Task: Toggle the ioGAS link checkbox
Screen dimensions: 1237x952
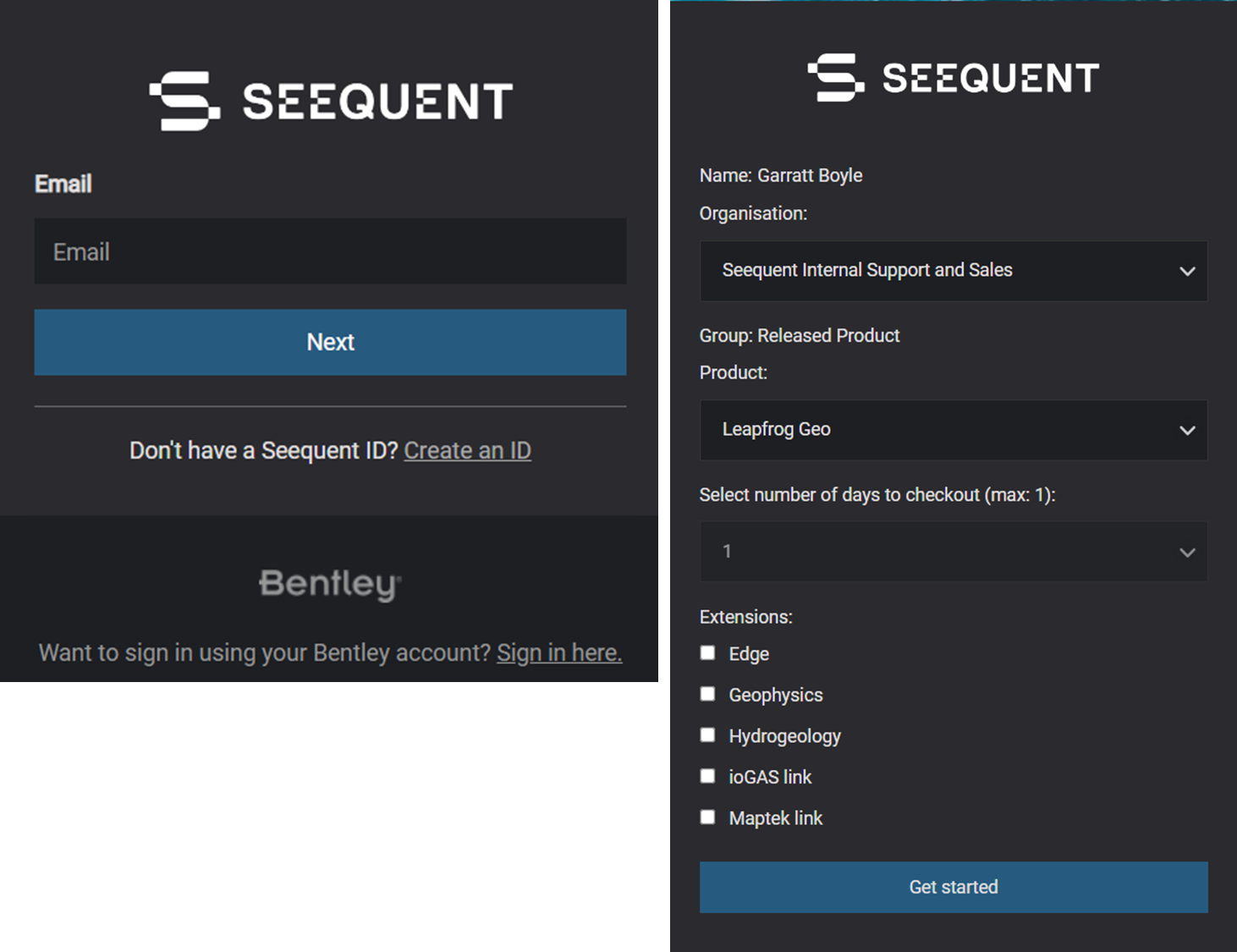Action: pos(708,776)
